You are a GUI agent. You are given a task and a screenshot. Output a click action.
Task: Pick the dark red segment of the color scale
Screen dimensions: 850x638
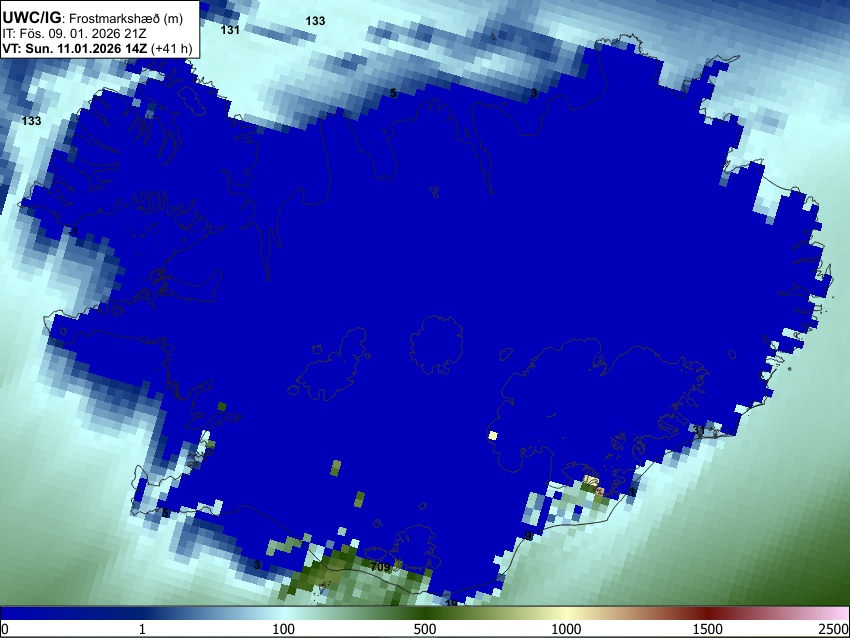click(708, 614)
